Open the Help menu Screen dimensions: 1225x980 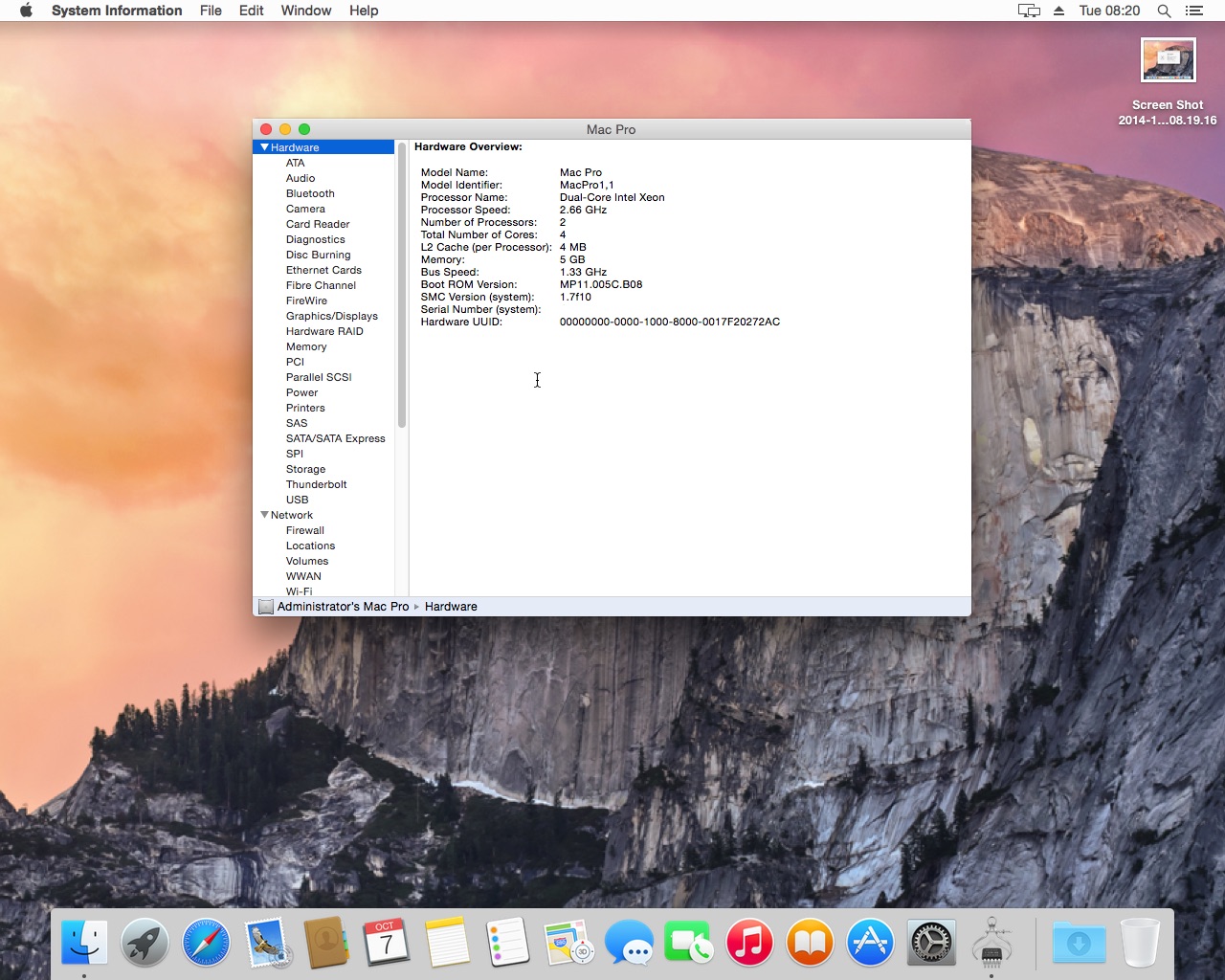pos(364,11)
